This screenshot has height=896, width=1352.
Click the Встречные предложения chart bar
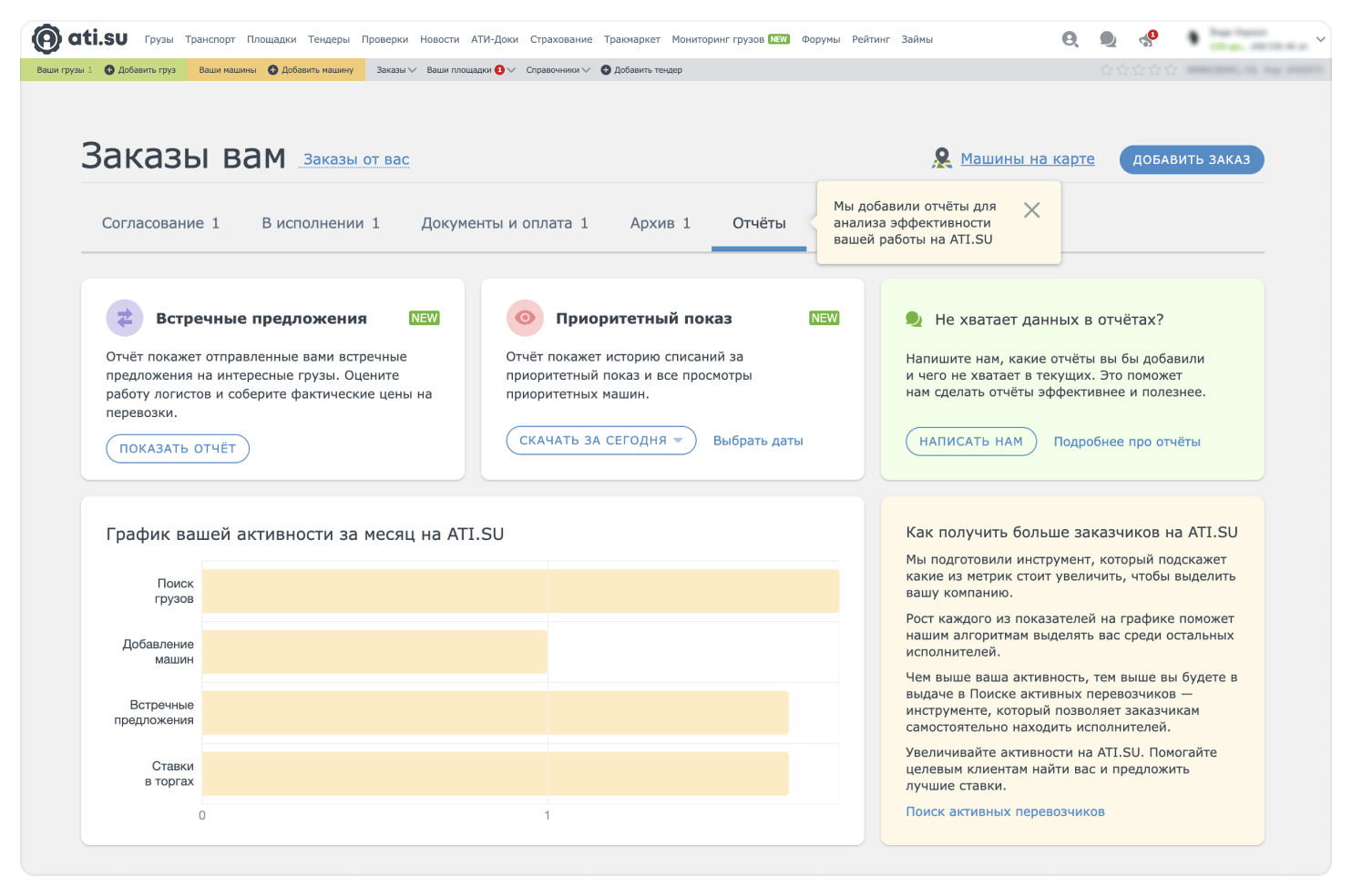[x=496, y=713]
